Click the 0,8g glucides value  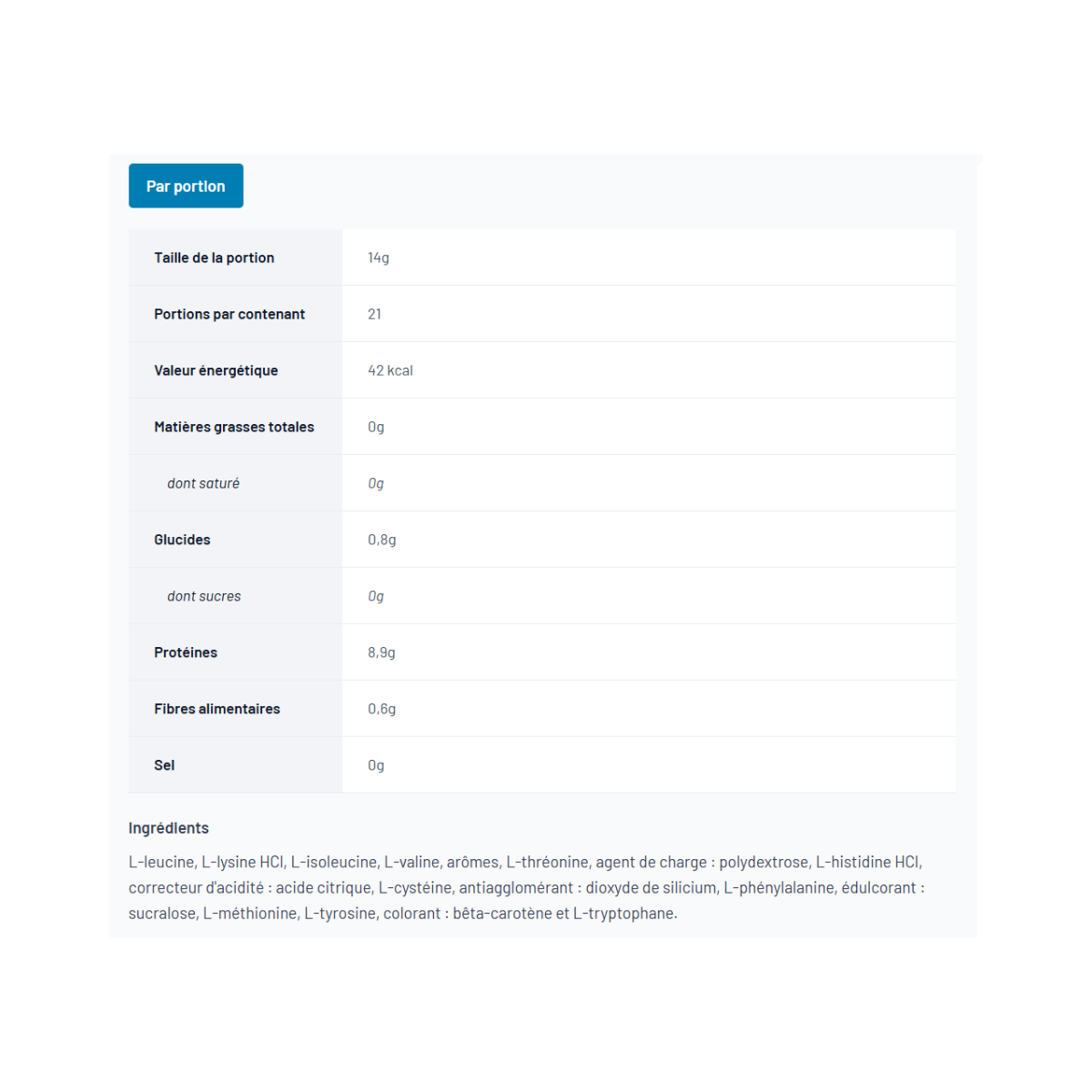[x=382, y=540]
